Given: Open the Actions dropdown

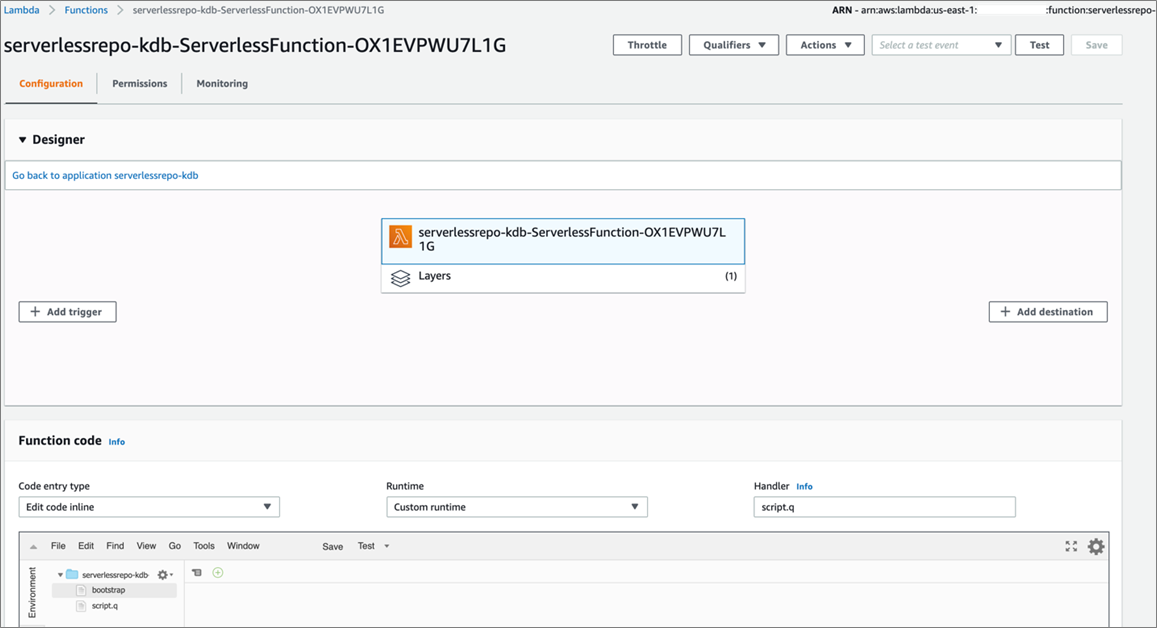Looking at the screenshot, I should 825,45.
